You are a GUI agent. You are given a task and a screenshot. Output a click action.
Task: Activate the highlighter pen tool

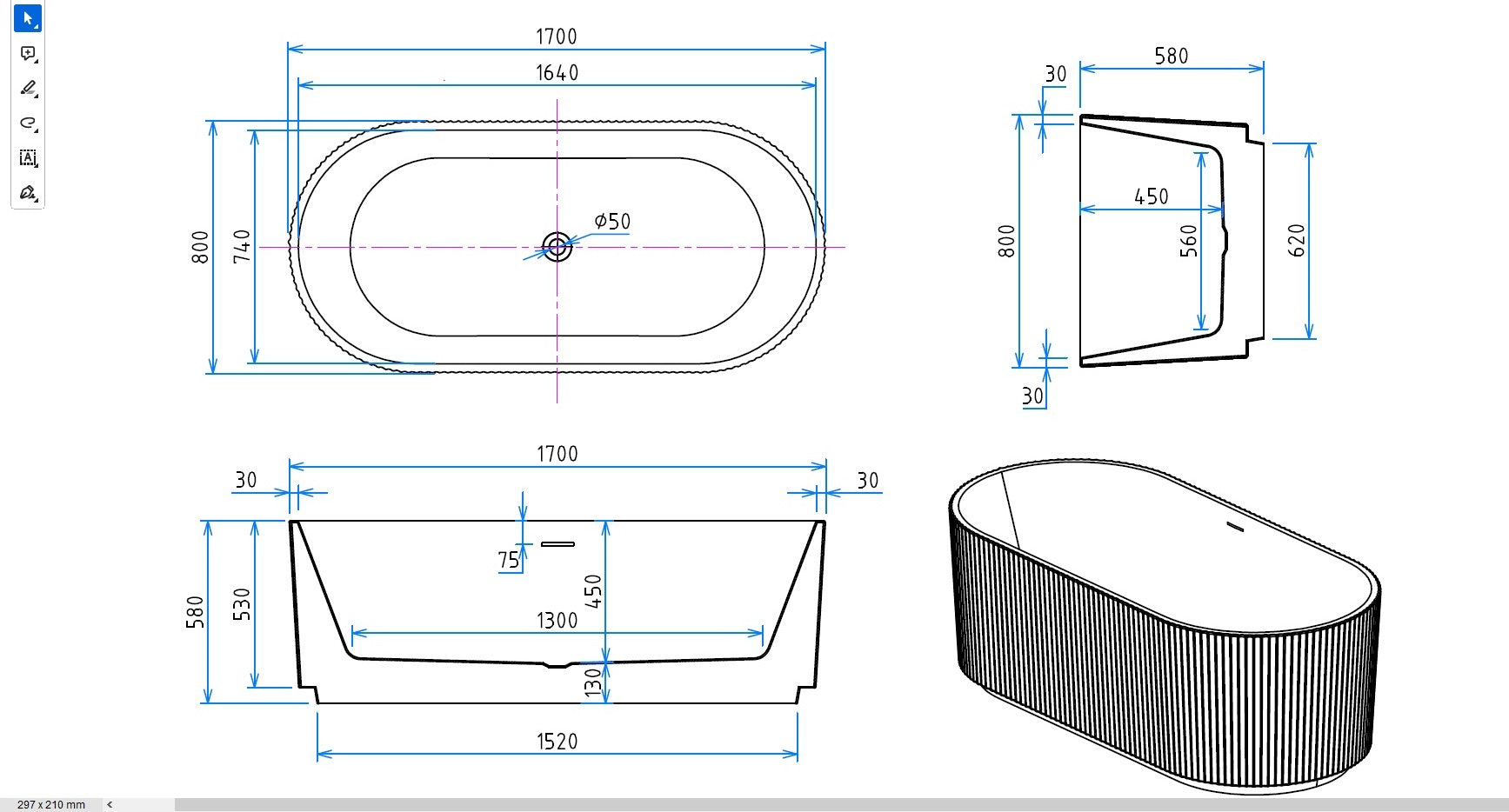pyautogui.click(x=28, y=88)
